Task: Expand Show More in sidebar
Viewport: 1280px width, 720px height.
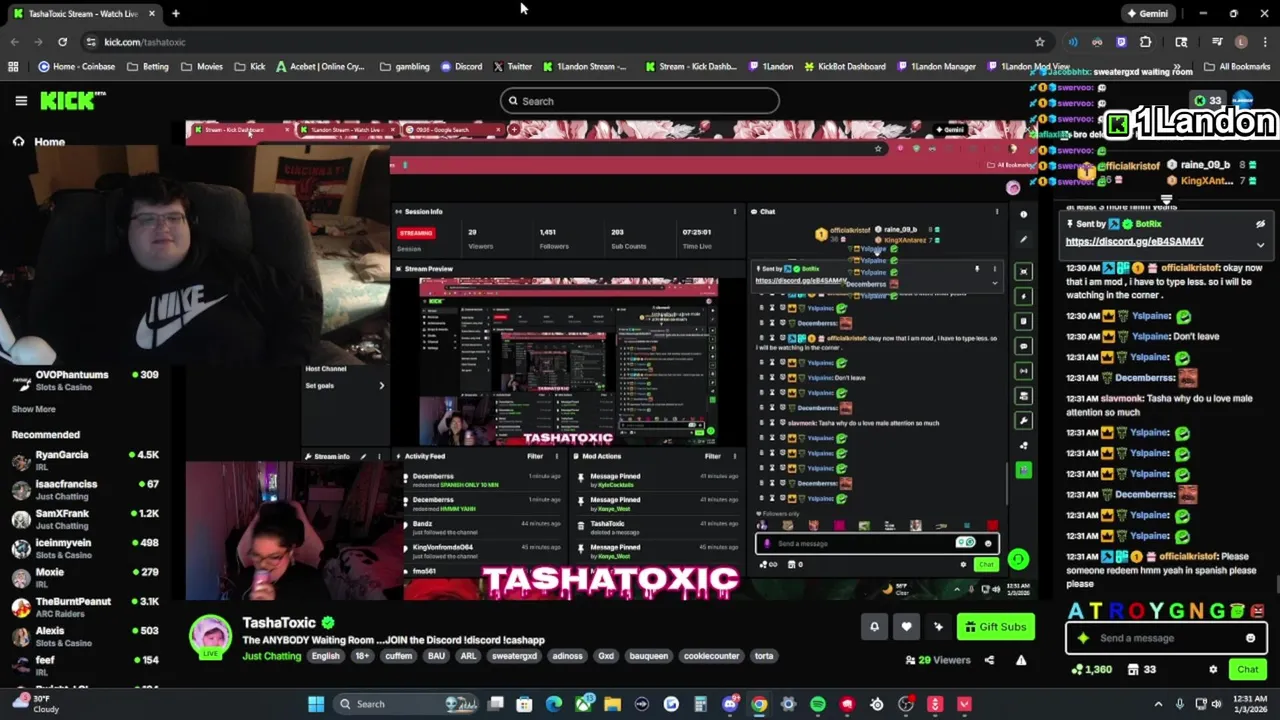Action: coord(33,409)
